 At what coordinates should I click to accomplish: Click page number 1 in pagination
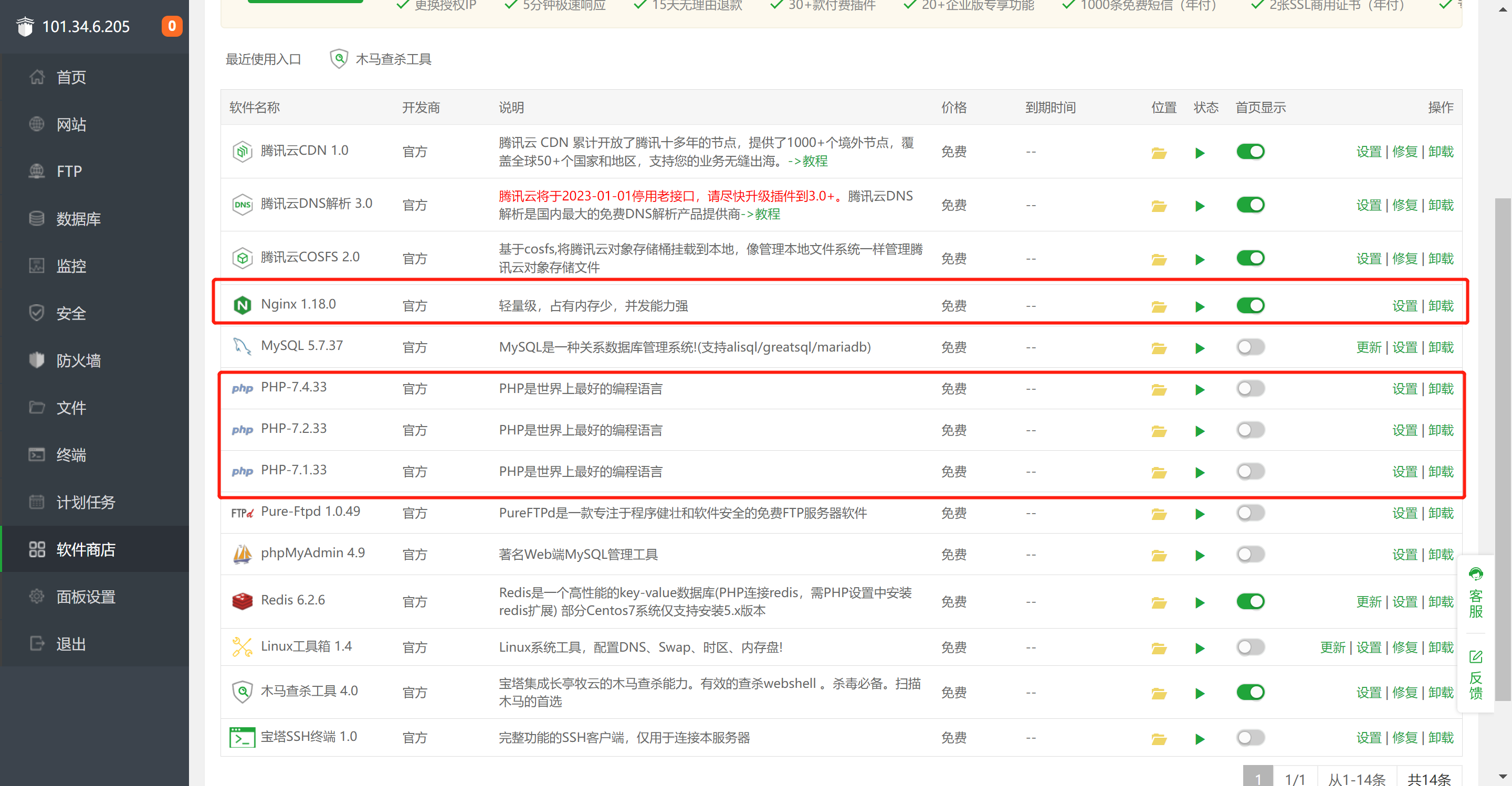(1258, 777)
